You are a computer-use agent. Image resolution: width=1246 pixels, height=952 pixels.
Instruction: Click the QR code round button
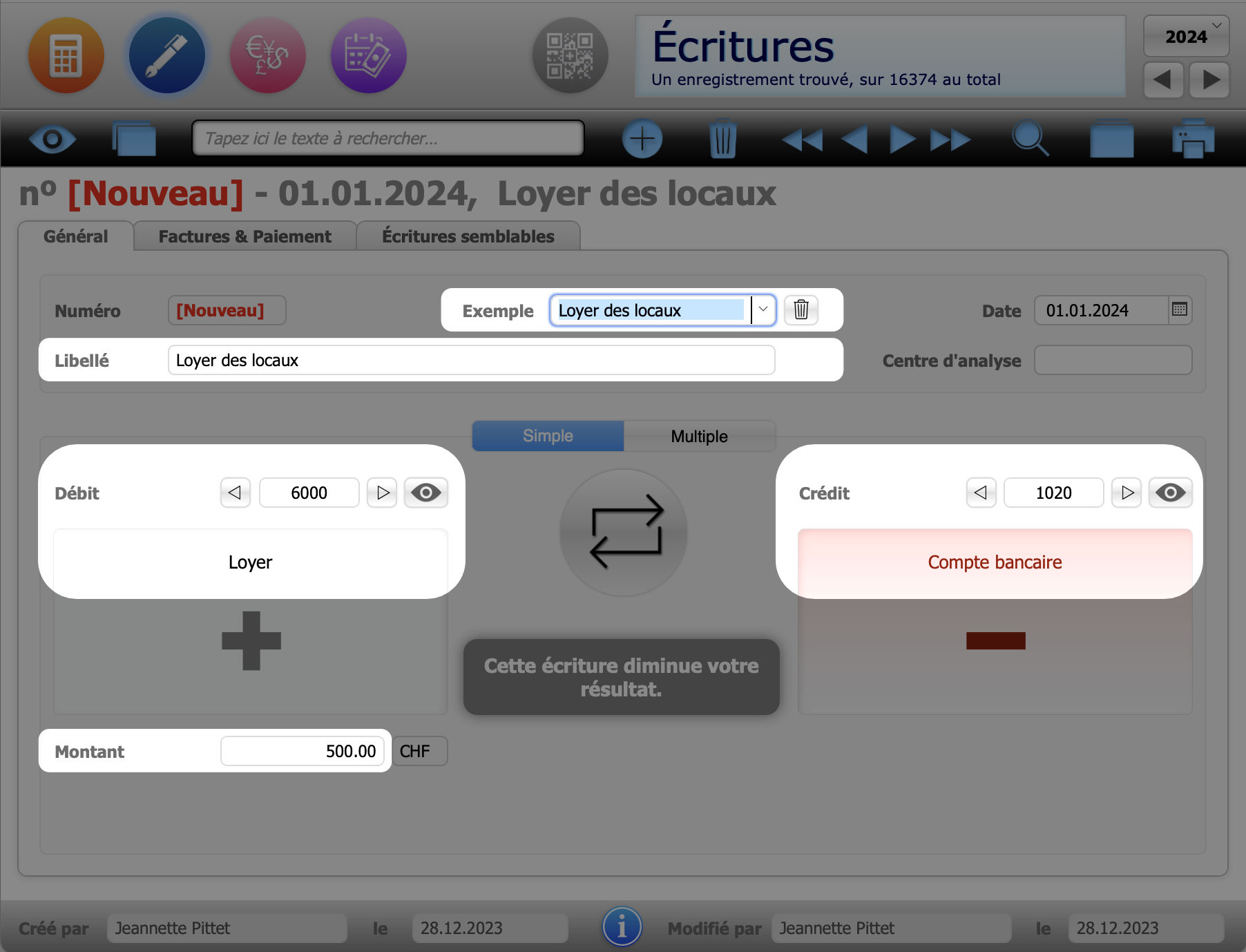570,56
